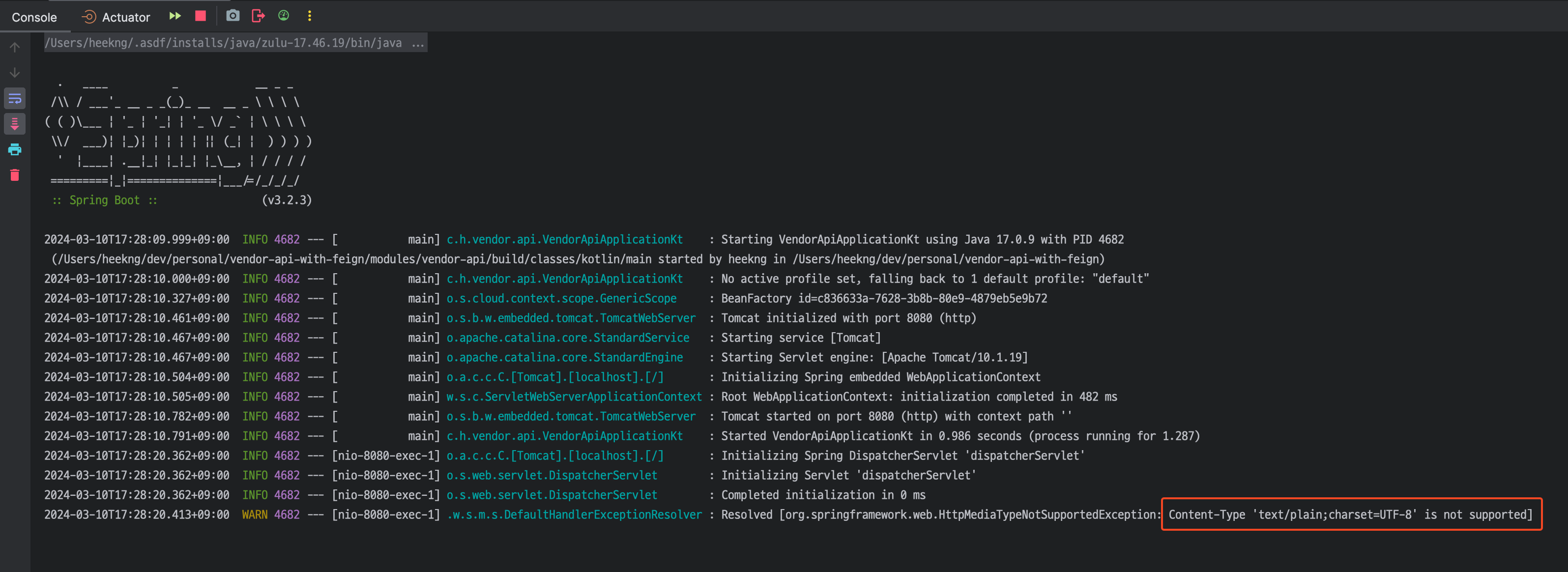Click the DefaultHandlerExceptionResolver class name
The image size is (1568, 572).
[574, 514]
